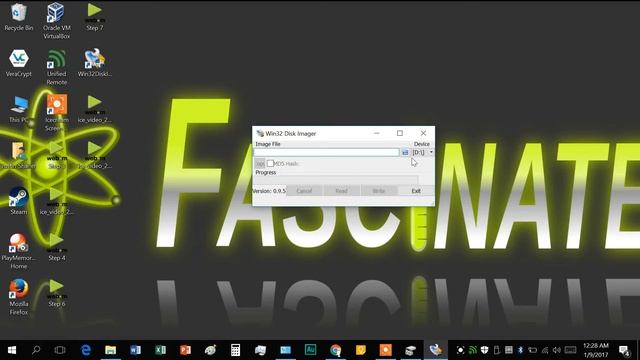This screenshot has height=360, width=640.
Task: Select the Win32DiskImager desktop shortcut
Action: 95,63
